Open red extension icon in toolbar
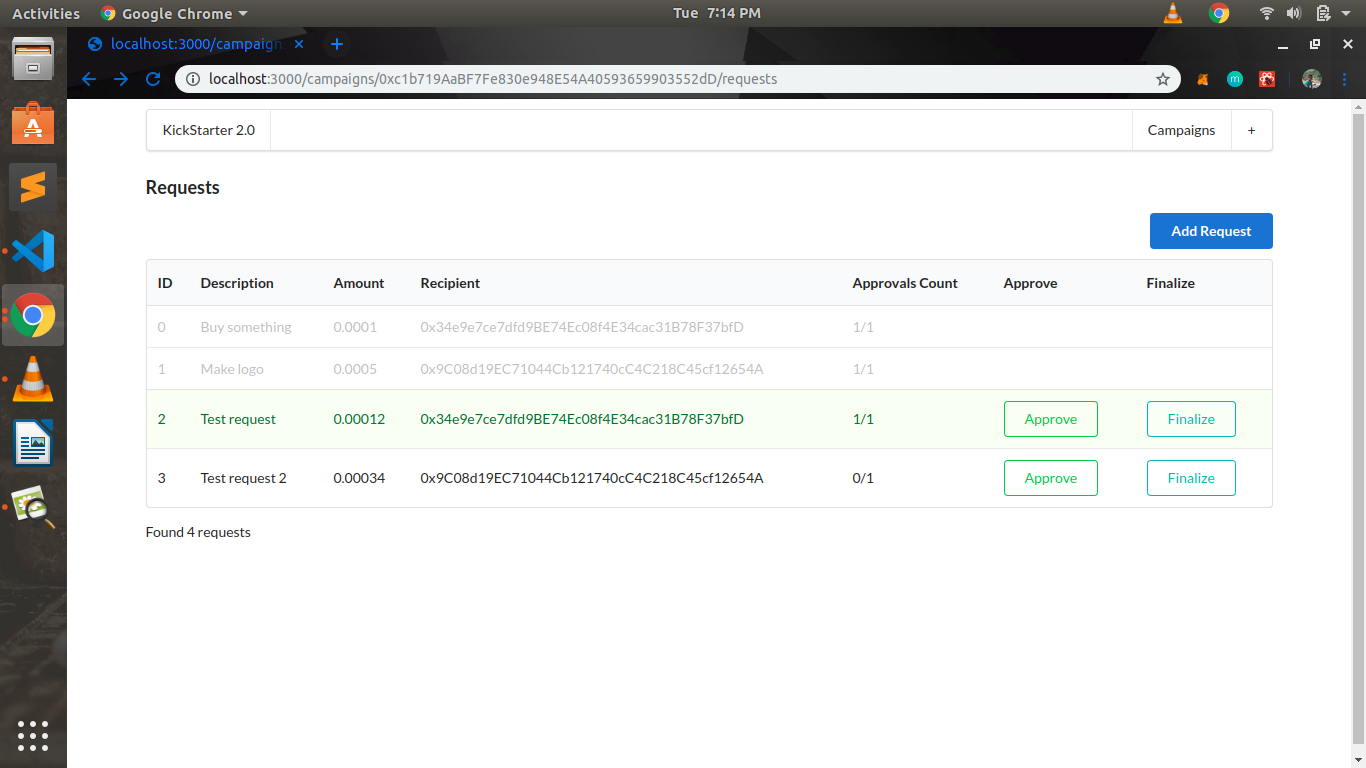The height and width of the screenshot is (768, 1366). click(x=1267, y=79)
